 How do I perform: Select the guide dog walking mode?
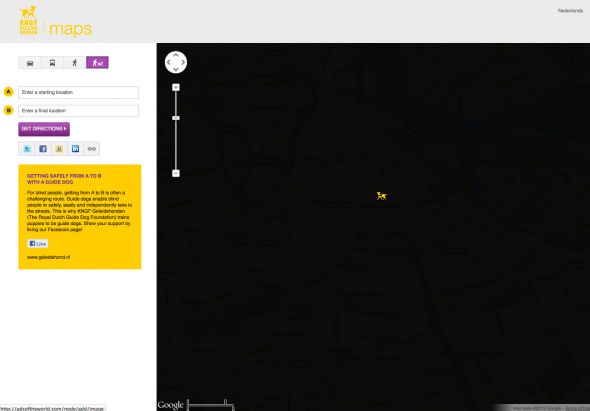pos(97,62)
